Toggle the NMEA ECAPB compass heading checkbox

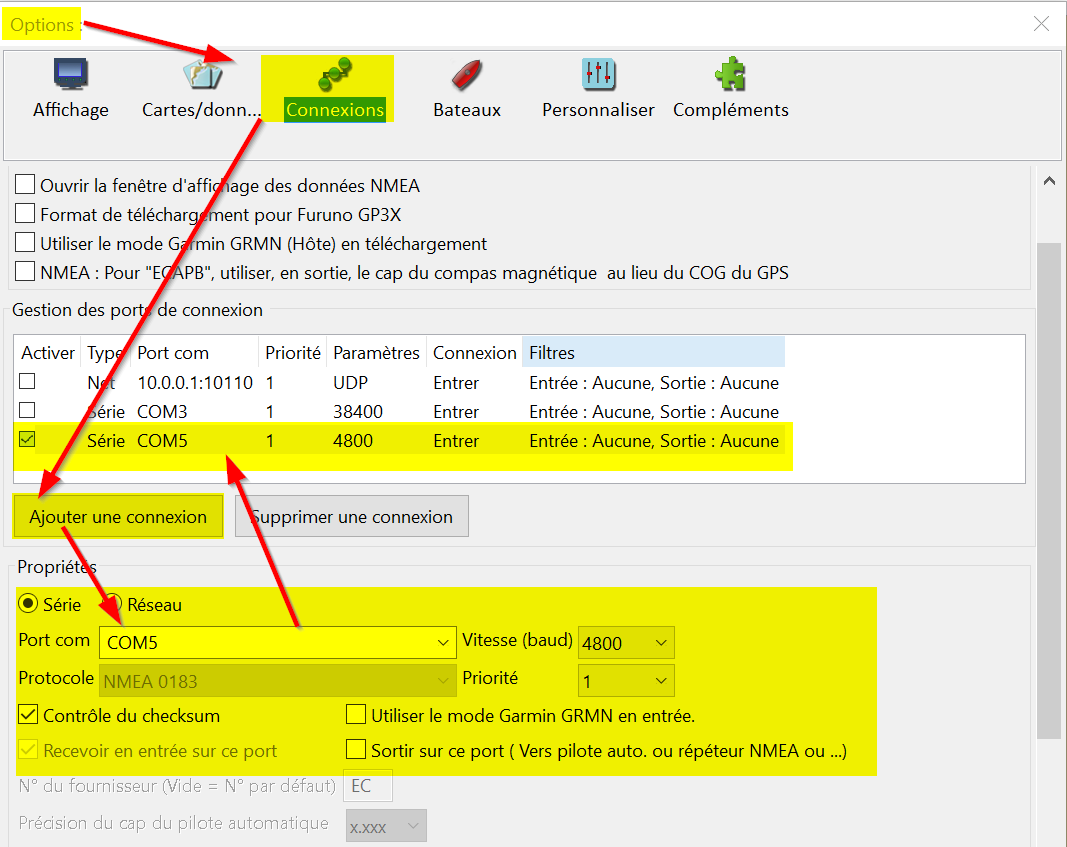(25, 271)
